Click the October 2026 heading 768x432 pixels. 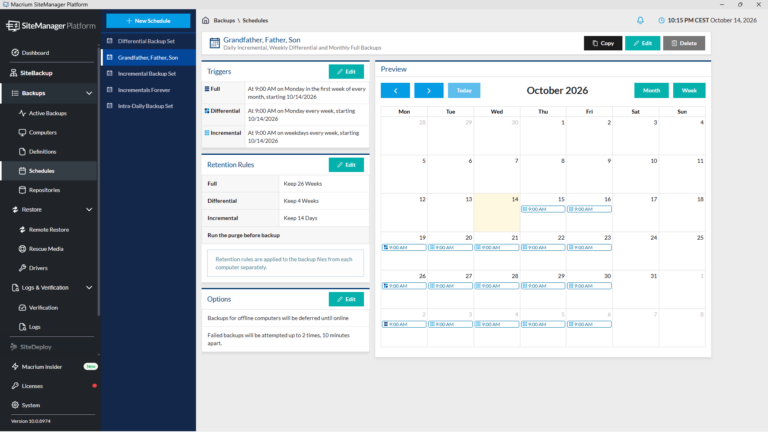coord(557,91)
